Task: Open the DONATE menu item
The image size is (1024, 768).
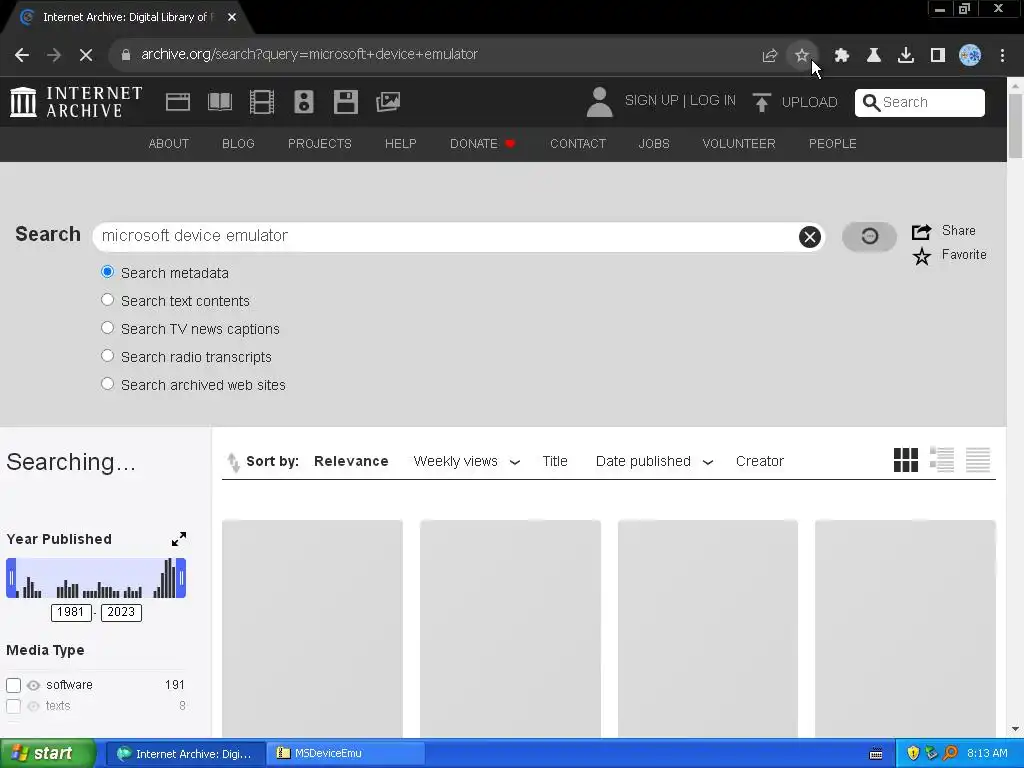Action: pyautogui.click(x=483, y=144)
